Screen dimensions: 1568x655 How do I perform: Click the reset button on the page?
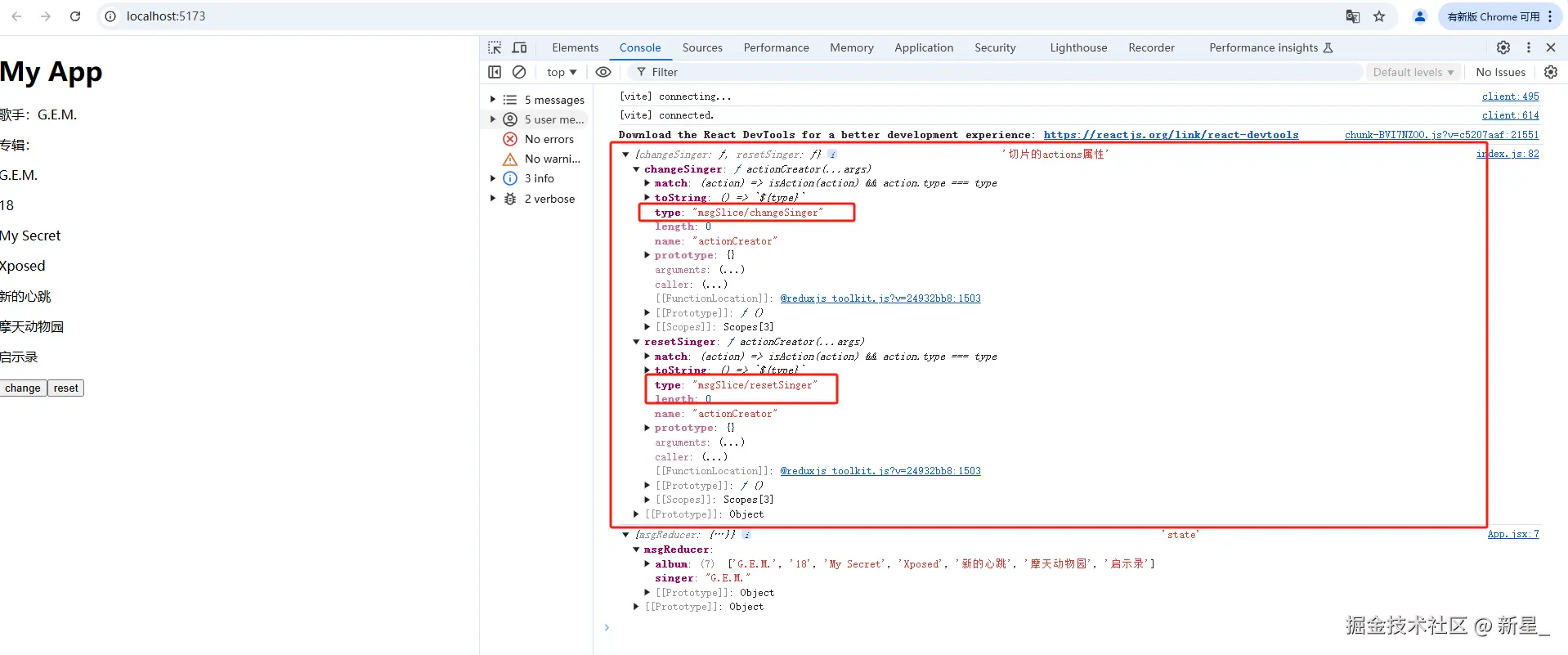[x=65, y=388]
